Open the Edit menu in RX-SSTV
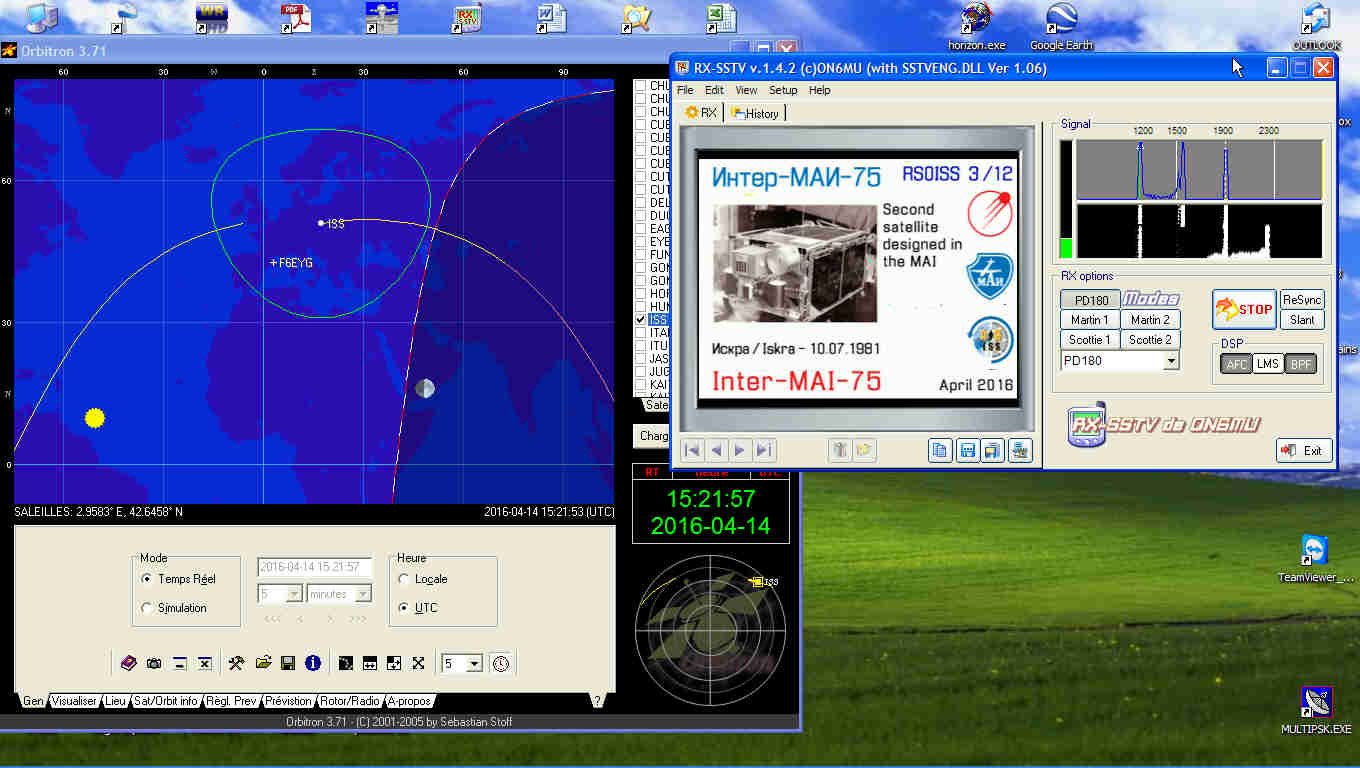 (714, 90)
